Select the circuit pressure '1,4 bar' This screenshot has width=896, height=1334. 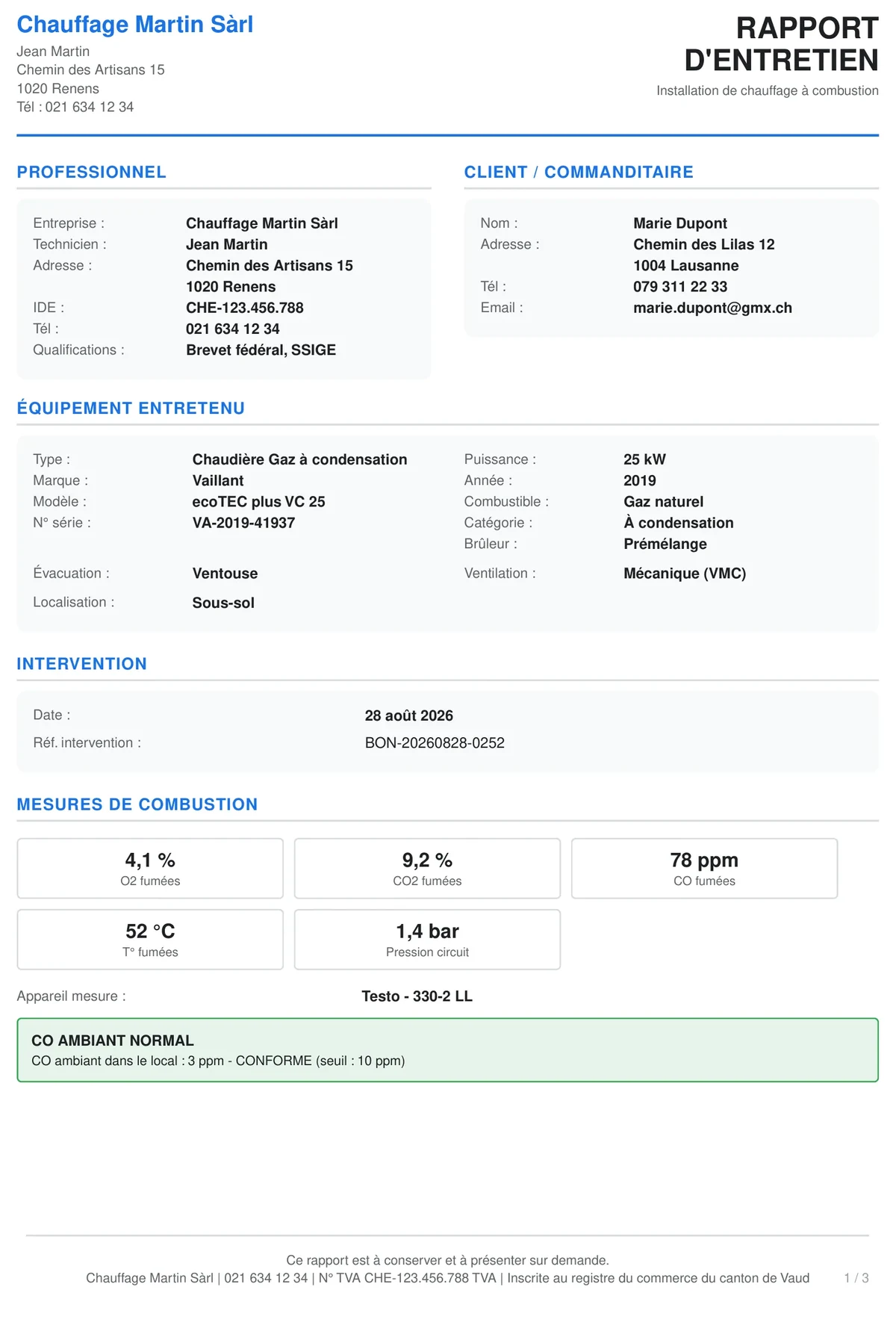428,931
